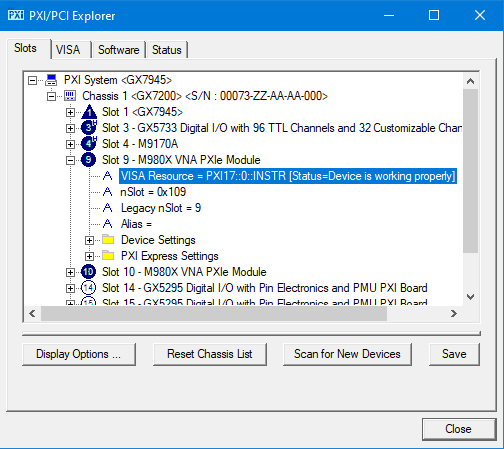The width and height of the screenshot is (504, 449).
Task: Select Chassis 1 <GX7200> row
Action: (x=205, y=96)
